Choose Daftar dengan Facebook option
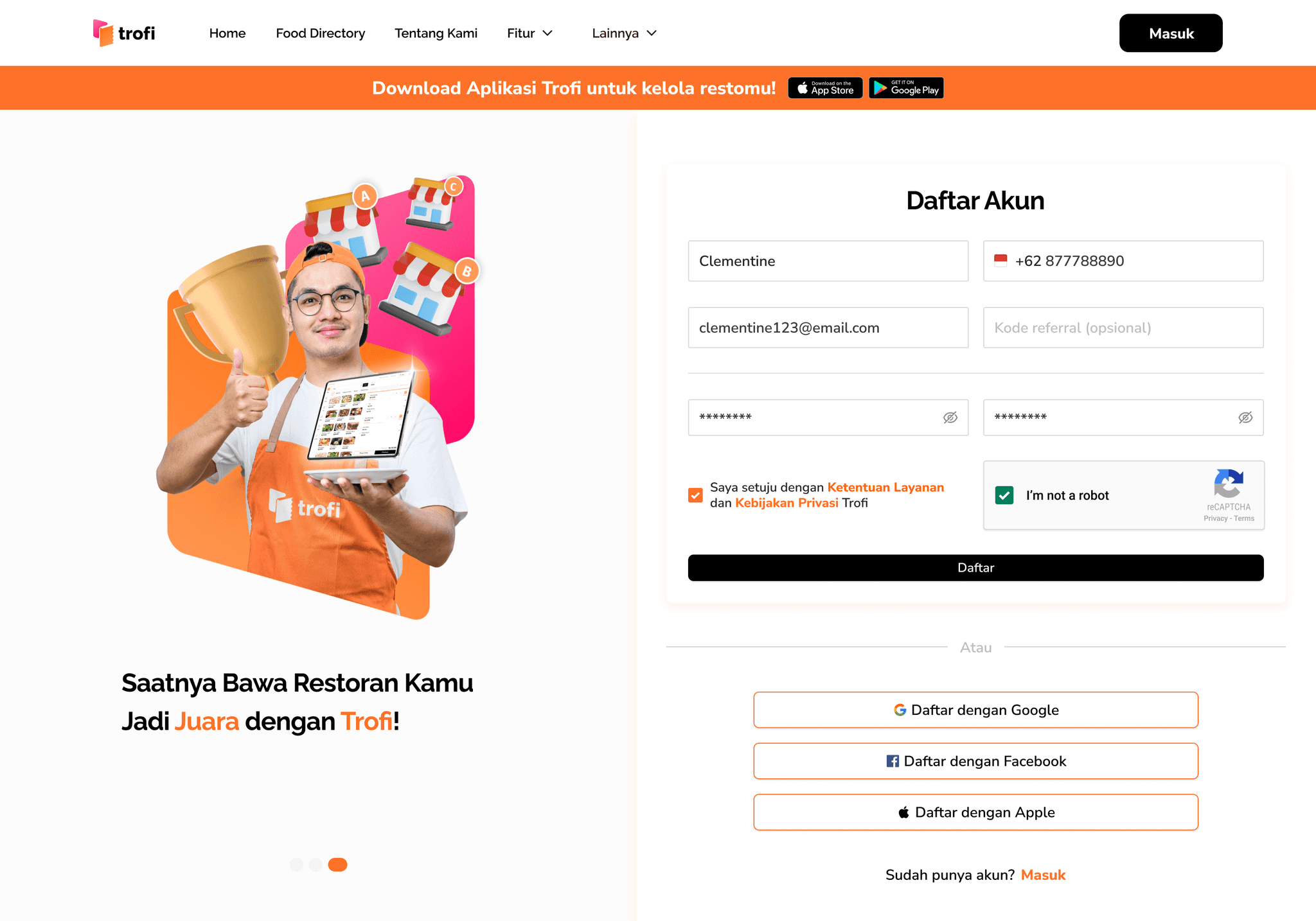This screenshot has width=1316, height=921. pyautogui.click(x=975, y=761)
